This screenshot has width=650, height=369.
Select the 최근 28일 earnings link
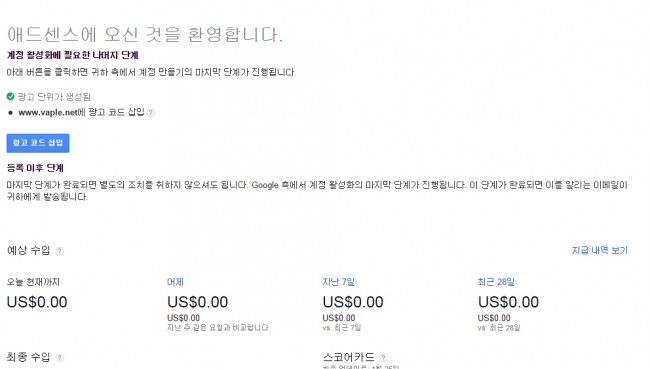pos(496,282)
